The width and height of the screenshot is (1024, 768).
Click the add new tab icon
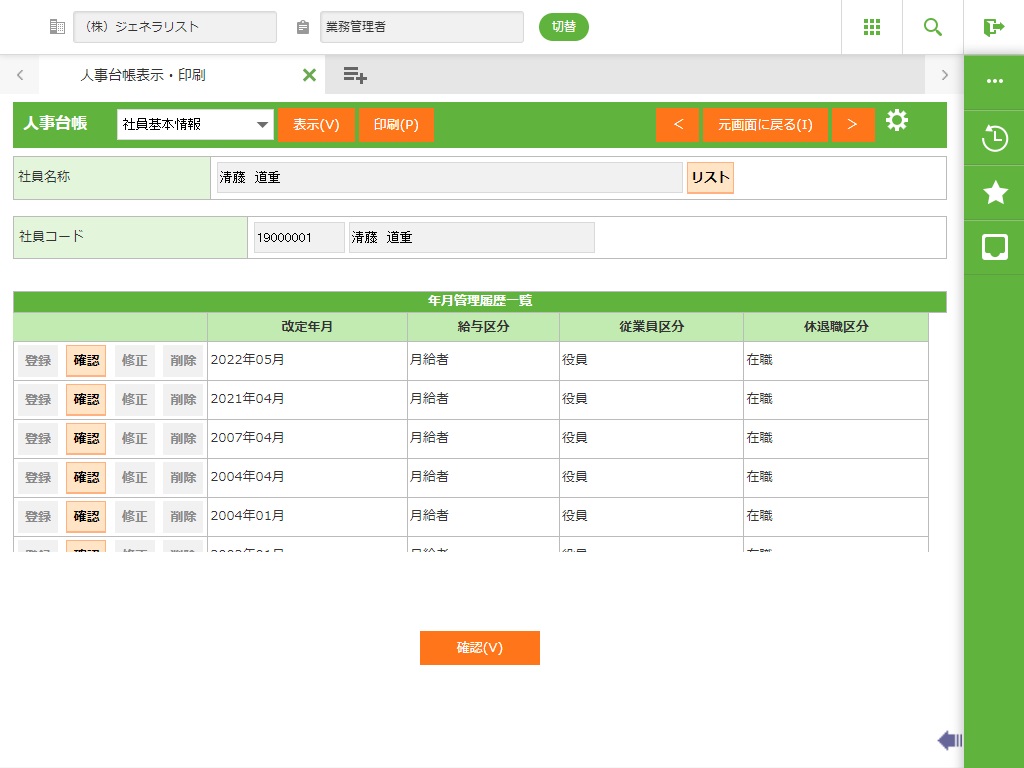point(355,75)
